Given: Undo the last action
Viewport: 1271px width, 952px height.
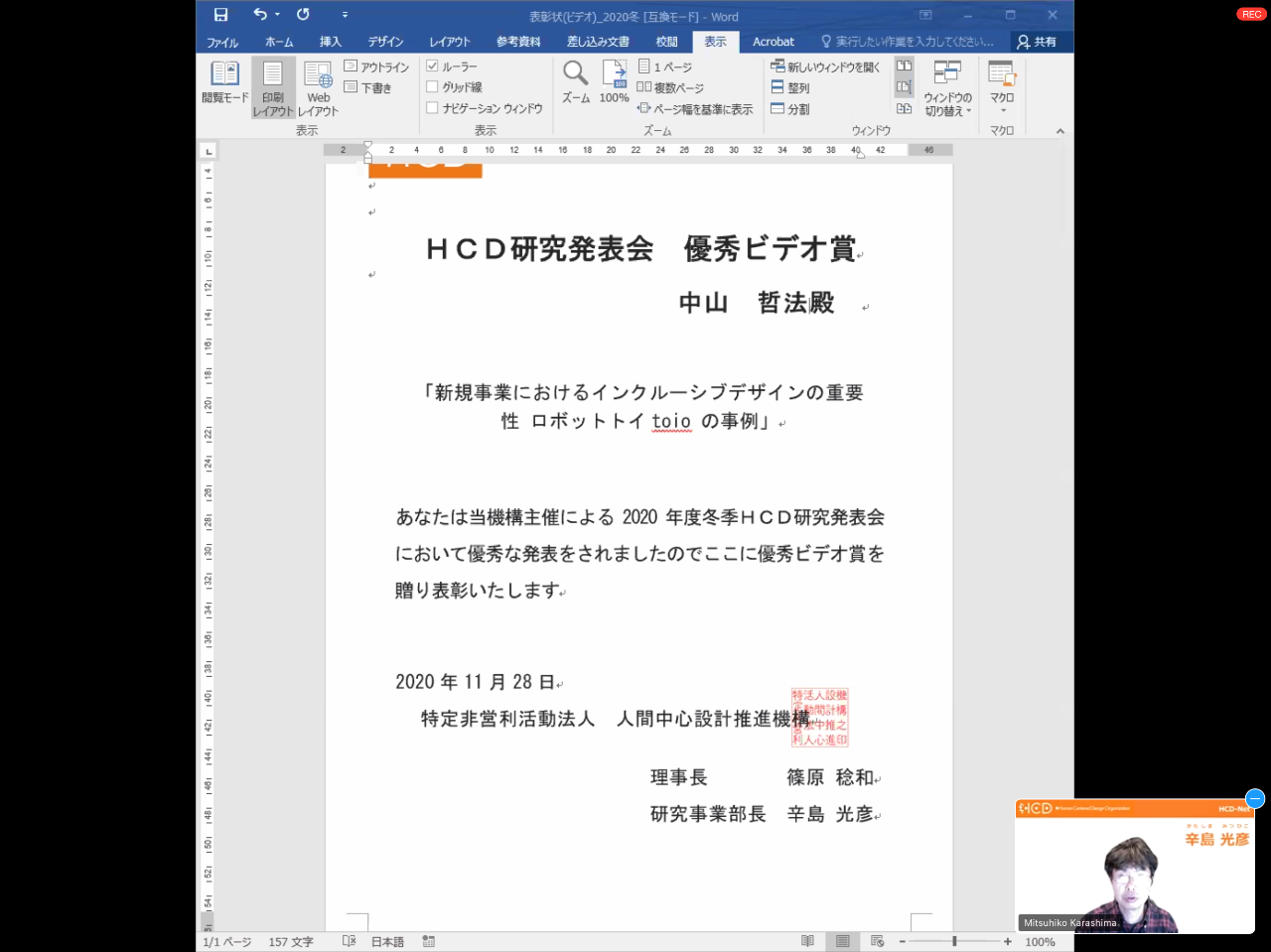Looking at the screenshot, I should tap(259, 14).
